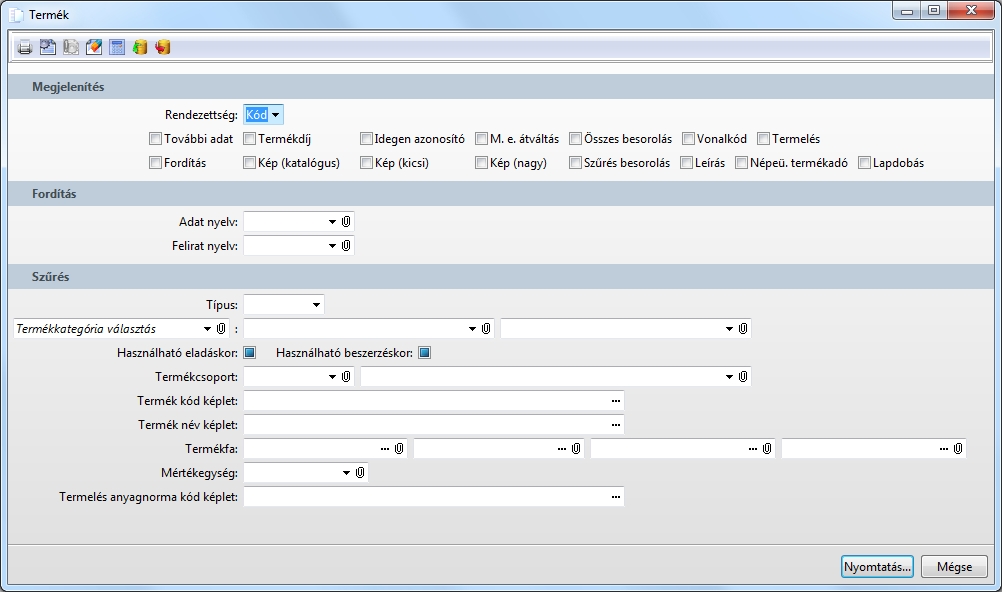Click paperclip of second Termékcsoport field
Screen dimensions: 1002x592
pos(743,377)
